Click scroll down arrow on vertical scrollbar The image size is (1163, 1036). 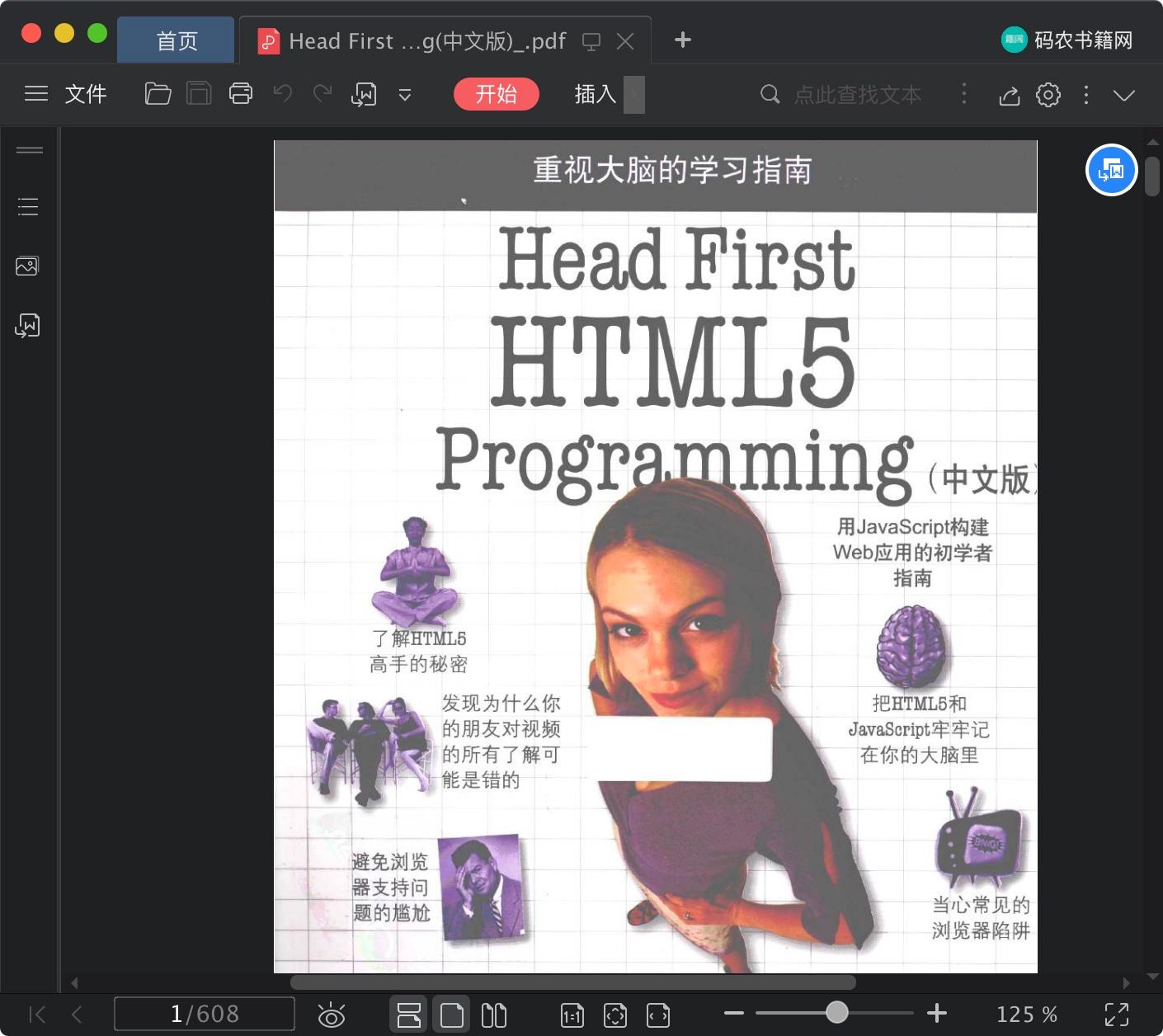[x=1152, y=977]
